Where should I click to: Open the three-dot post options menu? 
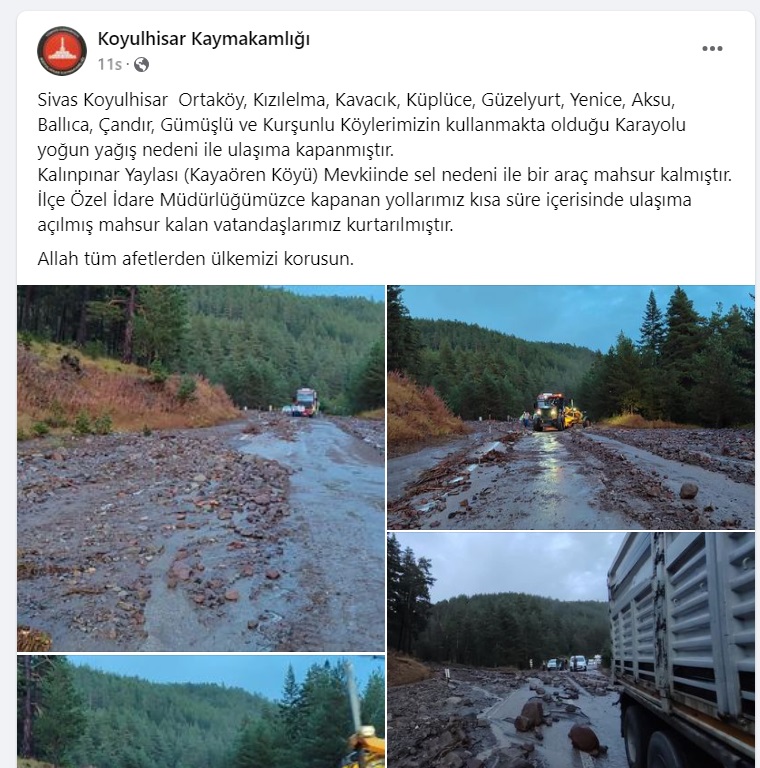click(x=712, y=48)
